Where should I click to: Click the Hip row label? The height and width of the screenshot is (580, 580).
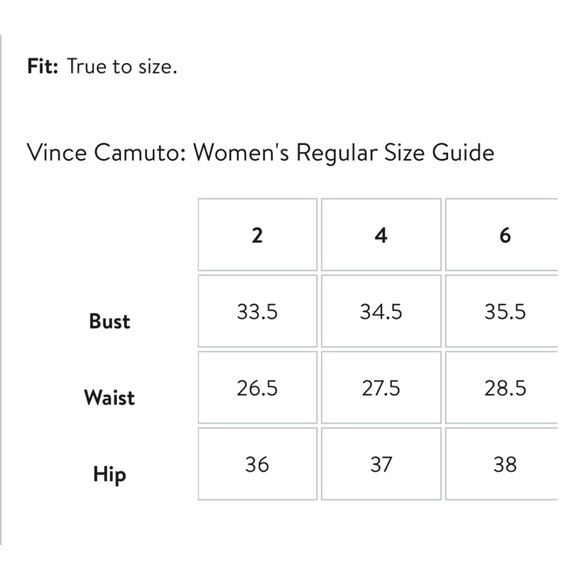click(109, 475)
